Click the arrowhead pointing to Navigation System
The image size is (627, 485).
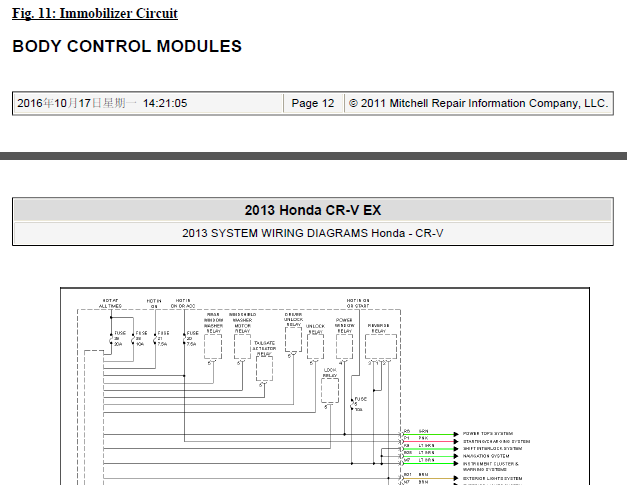(456, 456)
